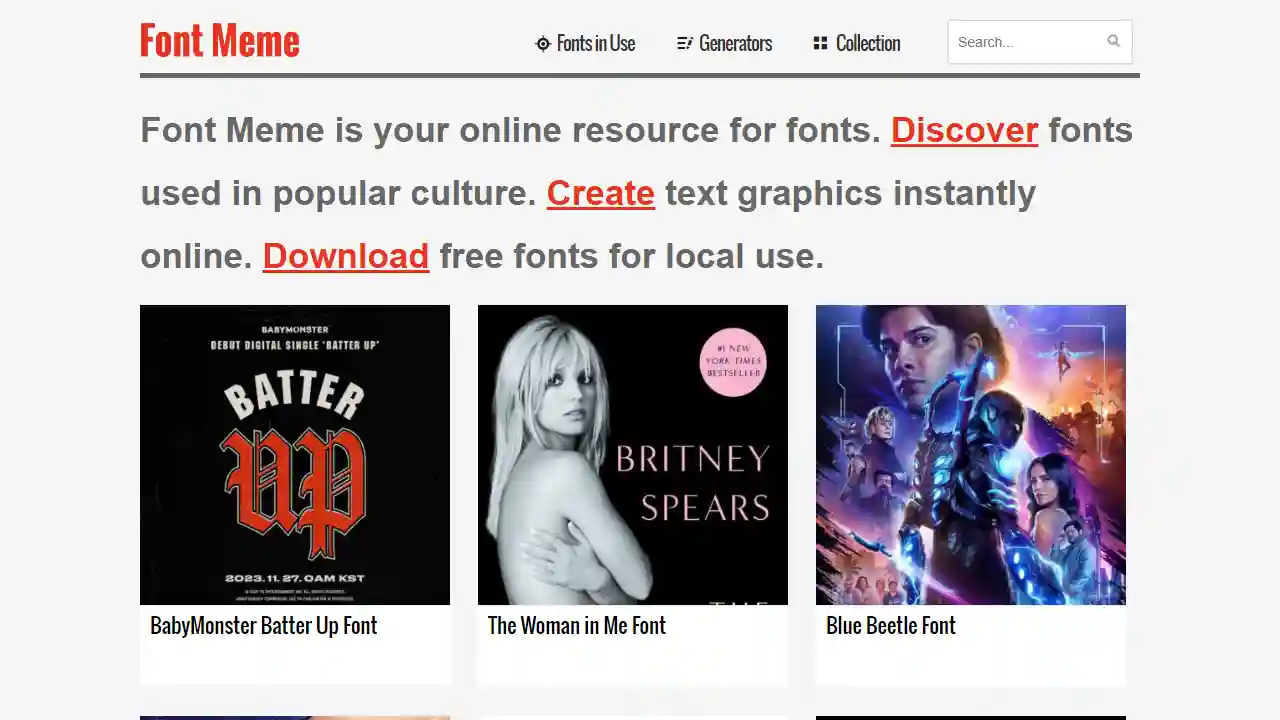Click the BabyMonster Batter Up Font title
The height and width of the screenshot is (720, 1280).
click(x=263, y=626)
